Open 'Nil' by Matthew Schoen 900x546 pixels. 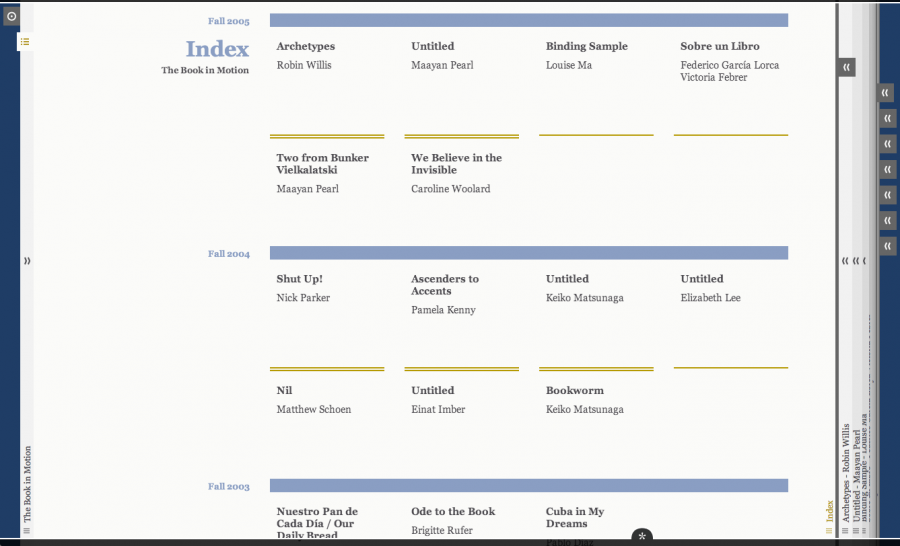click(x=284, y=391)
